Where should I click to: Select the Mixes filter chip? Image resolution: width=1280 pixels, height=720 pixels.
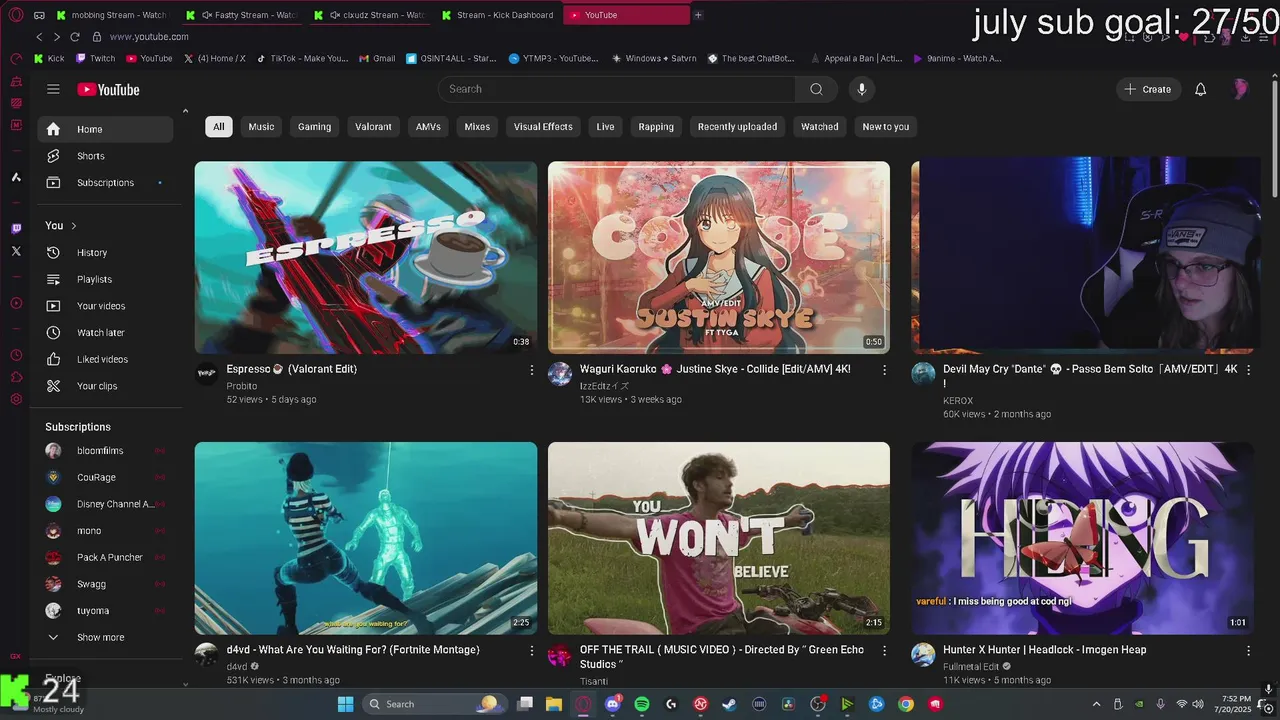[477, 127]
